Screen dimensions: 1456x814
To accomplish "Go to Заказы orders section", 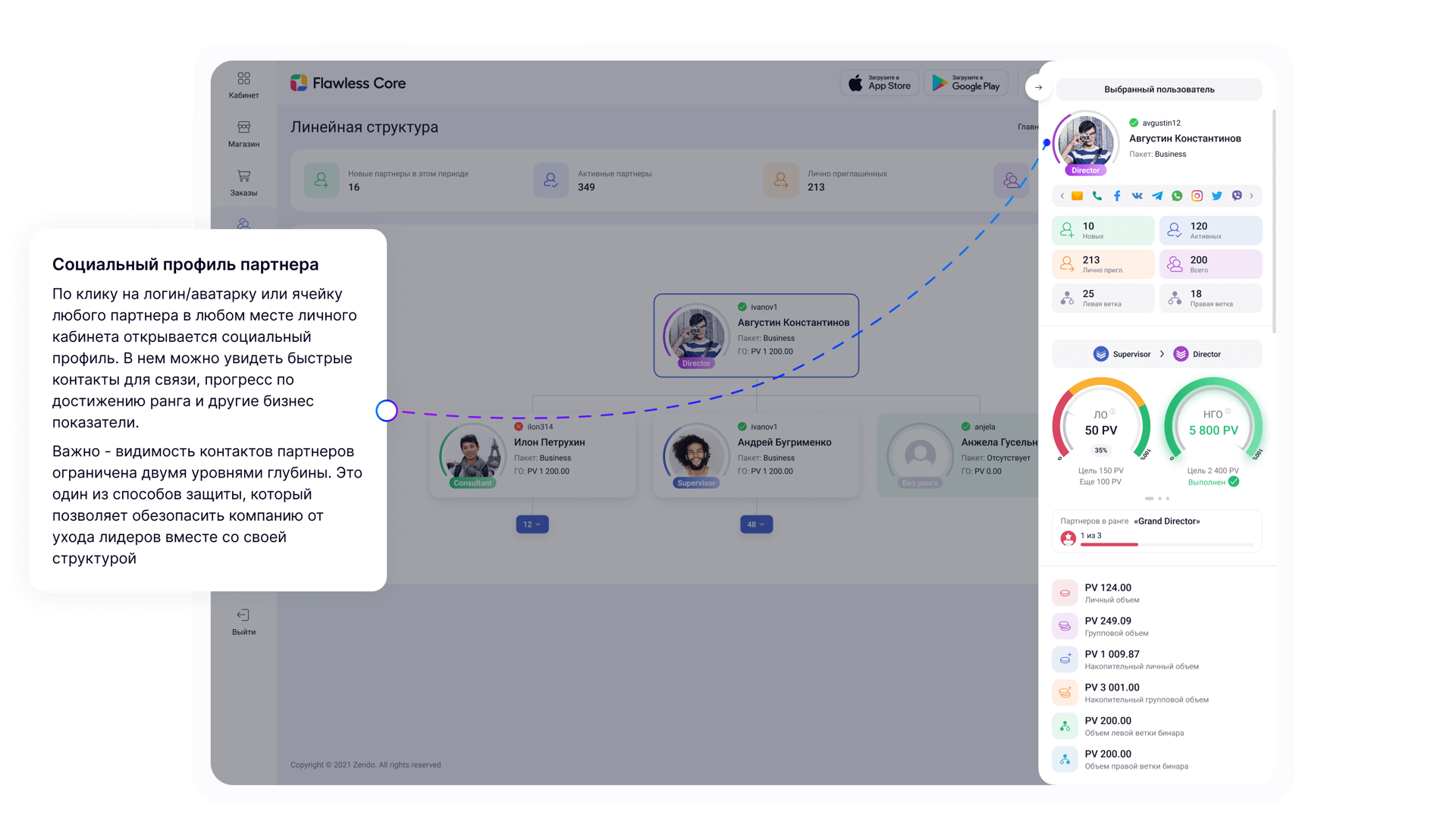I will coord(243,183).
